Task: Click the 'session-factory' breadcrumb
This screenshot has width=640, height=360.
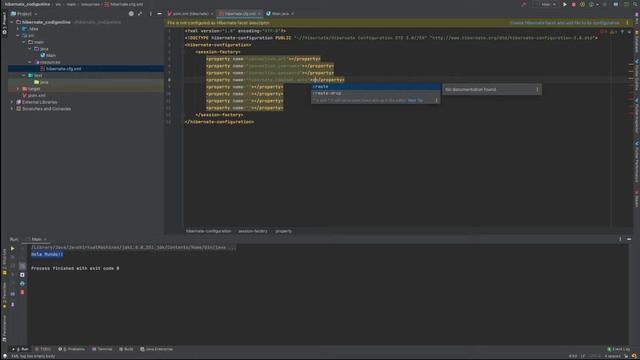Action: [x=253, y=231]
